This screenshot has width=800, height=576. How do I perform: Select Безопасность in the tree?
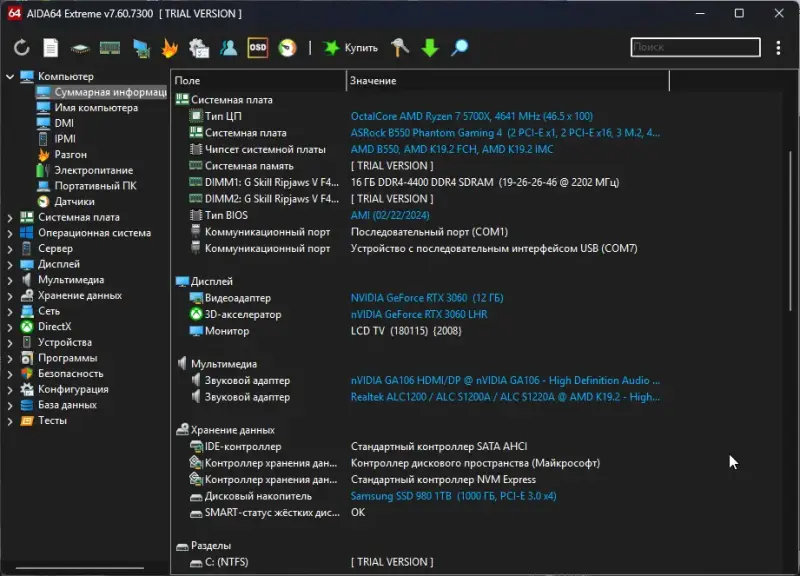coord(70,374)
